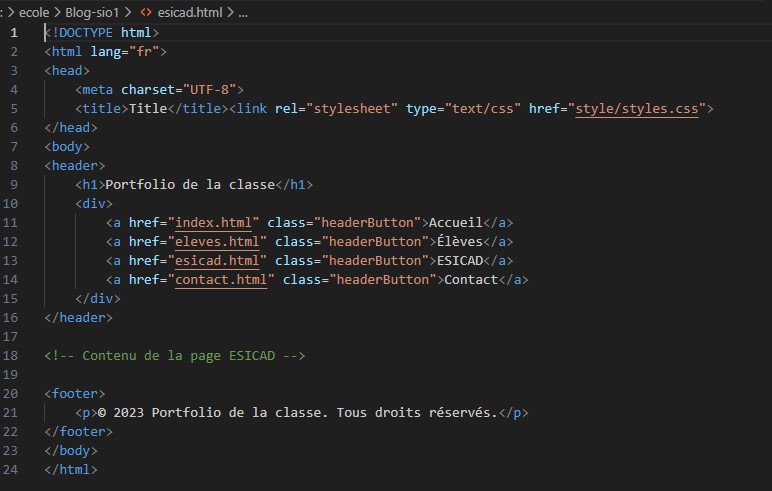The height and width of the screenshot is (491, 772).
Task: Select the 'esicad.html' breadcrumb item
Action: [190, 12]
